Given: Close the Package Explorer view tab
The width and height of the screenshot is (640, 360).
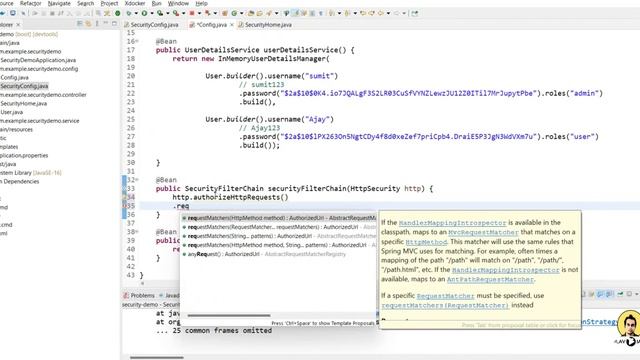Looking at the screenshot, I should pos(18,25).
